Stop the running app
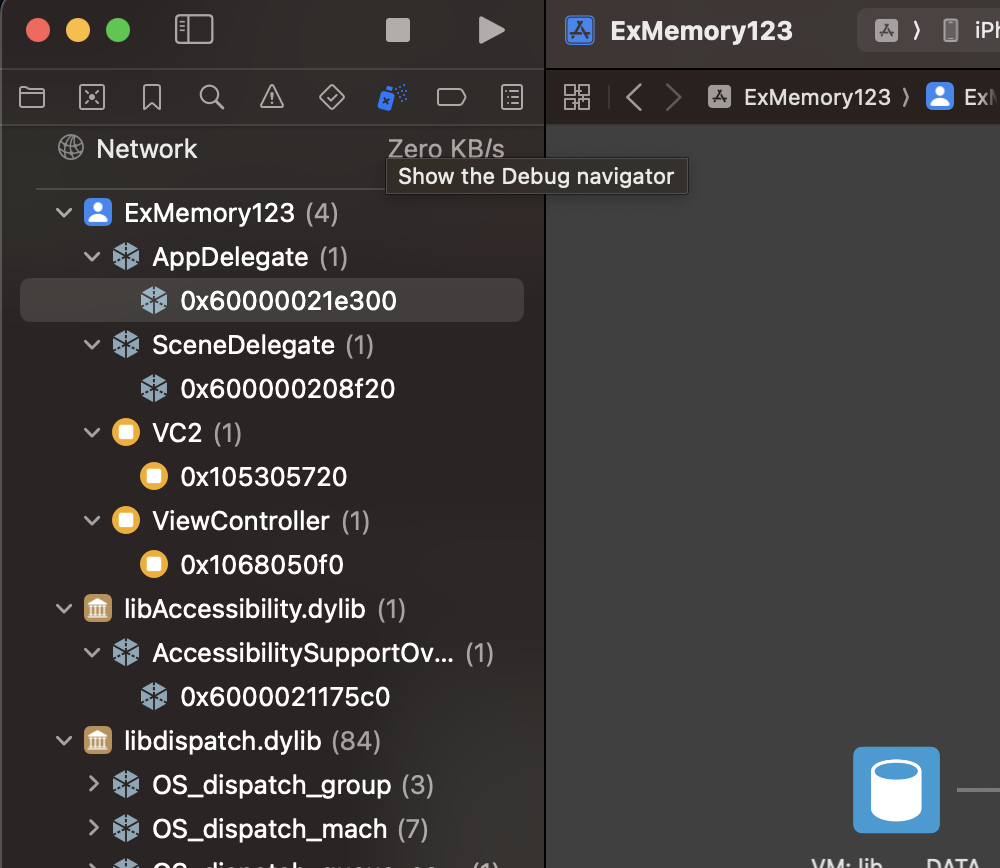The height and width of the screenshot is (868, 1000). click(x=398, y=30)
